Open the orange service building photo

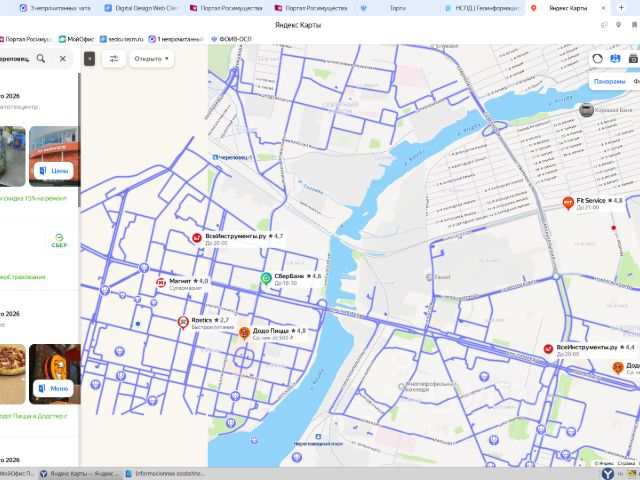pos(54,156)
